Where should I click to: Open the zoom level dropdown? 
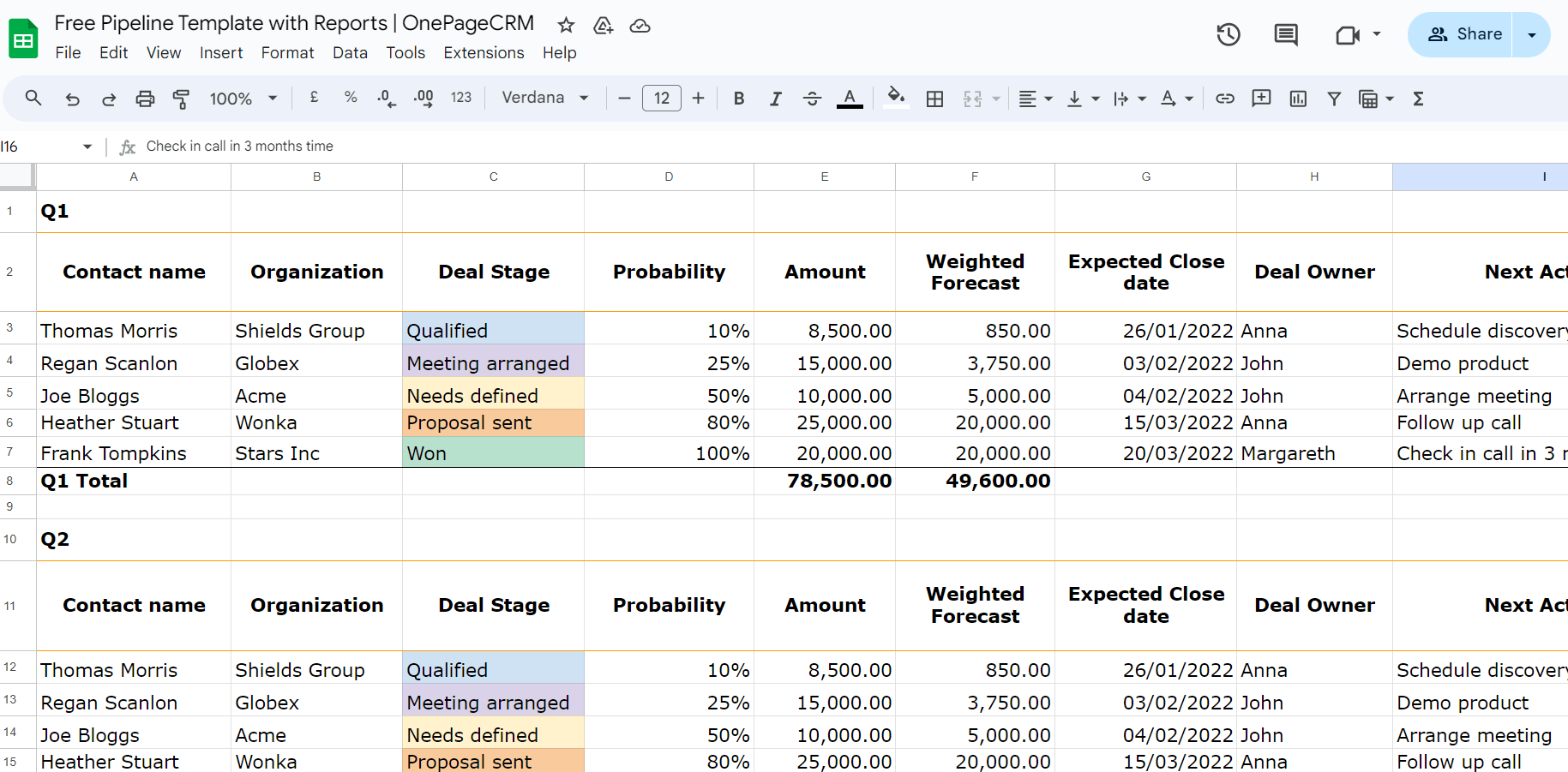[x=243, y=98]
